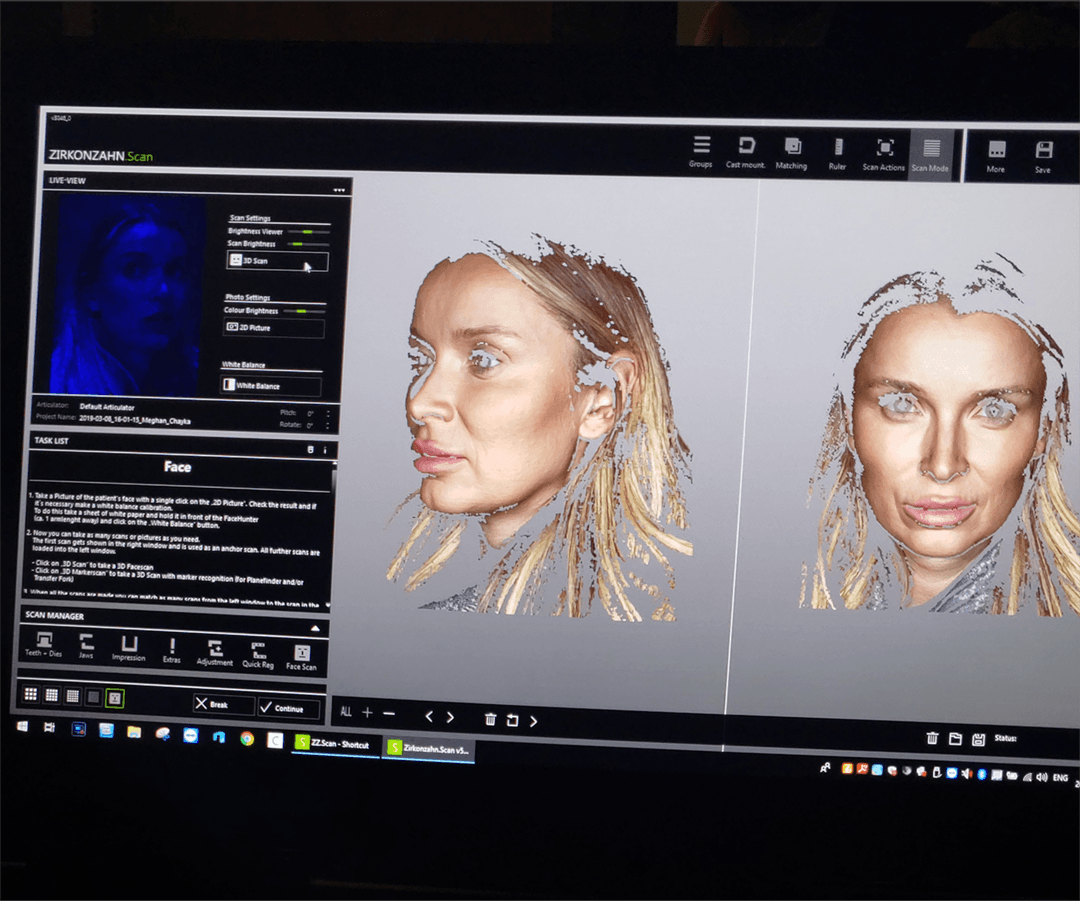The image size is (1080, 901).
Task: Select the Cast mount. tool
Action: click(745, 151)
